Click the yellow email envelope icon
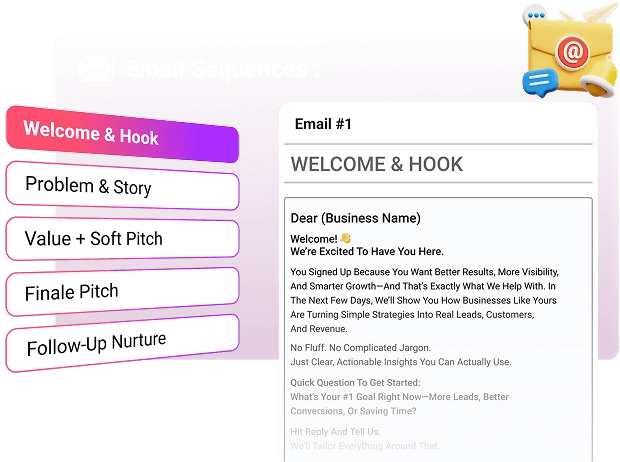Screen dimensions: 620x462 pos(571,55)
